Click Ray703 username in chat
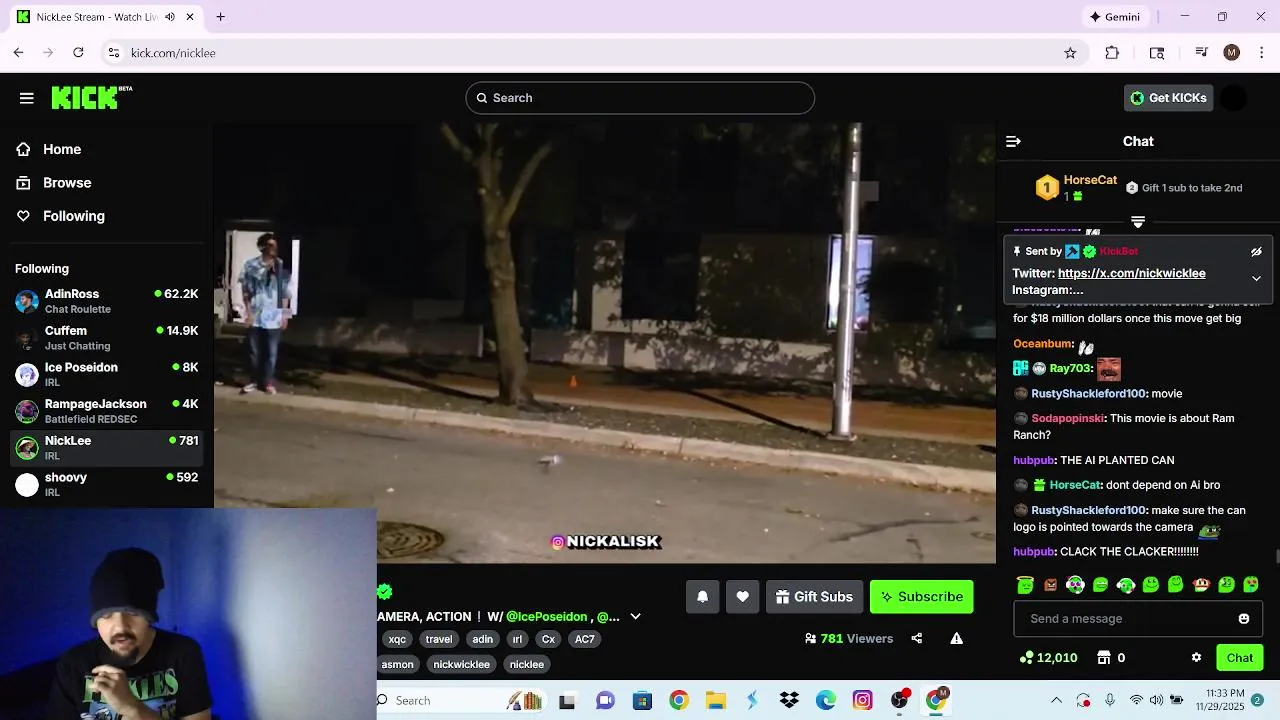 pos(1070,369)
